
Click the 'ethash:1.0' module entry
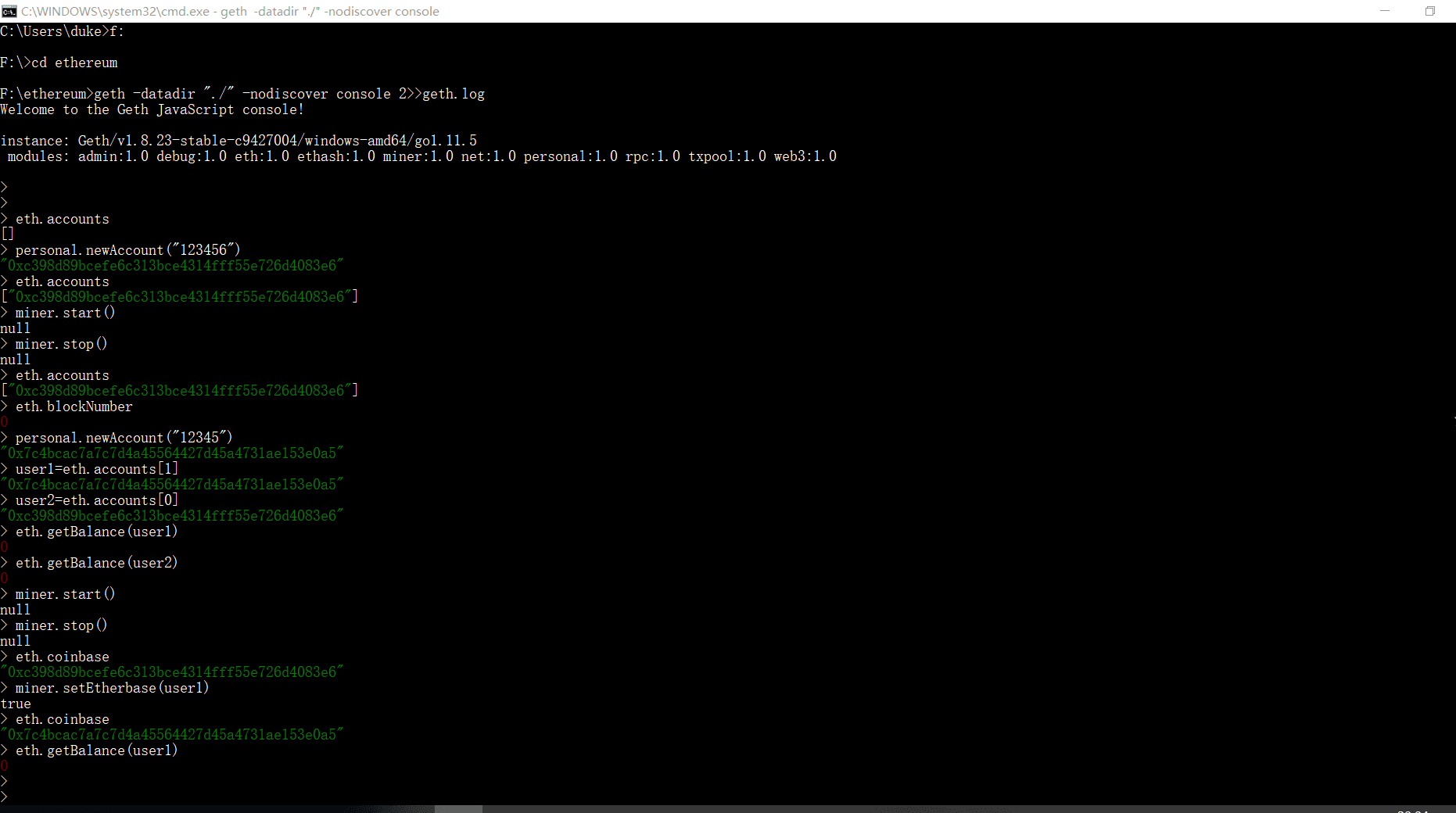coord(336,156)
